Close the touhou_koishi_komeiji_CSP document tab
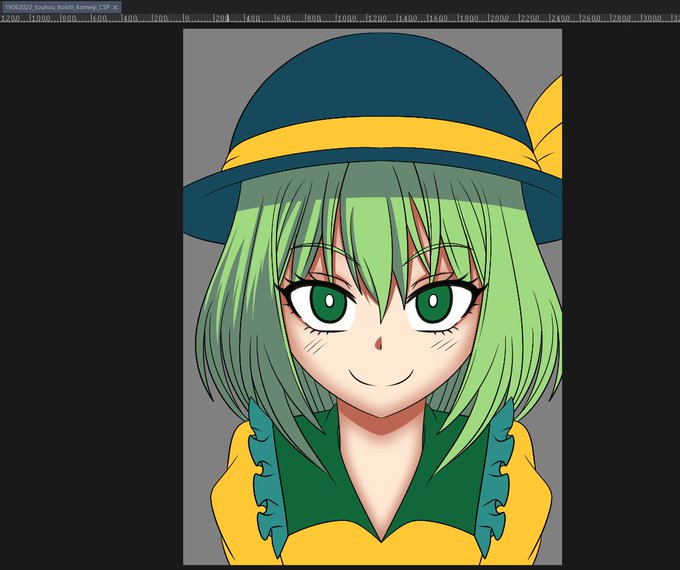 [115, 7]
